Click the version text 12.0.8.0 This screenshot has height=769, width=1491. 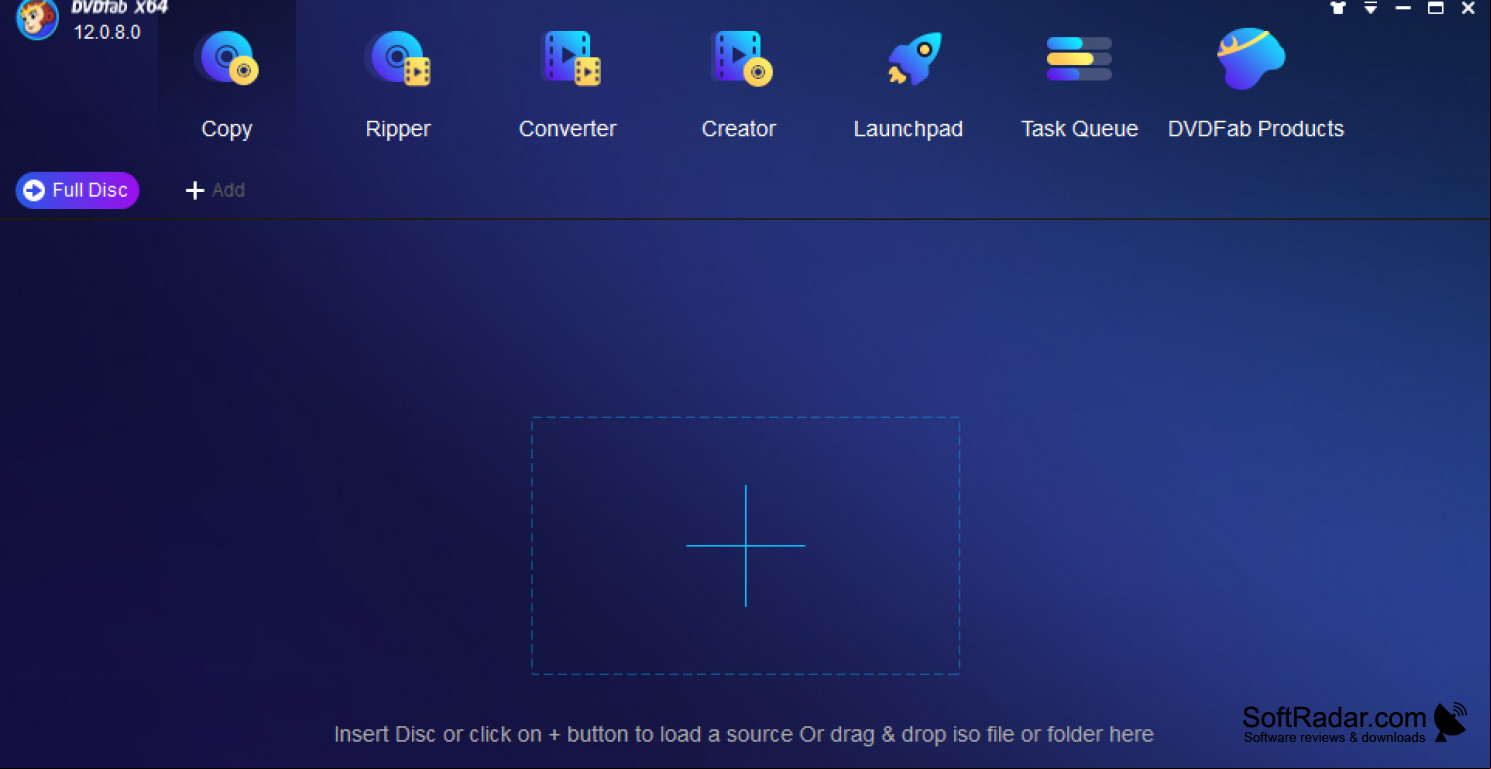107,32
